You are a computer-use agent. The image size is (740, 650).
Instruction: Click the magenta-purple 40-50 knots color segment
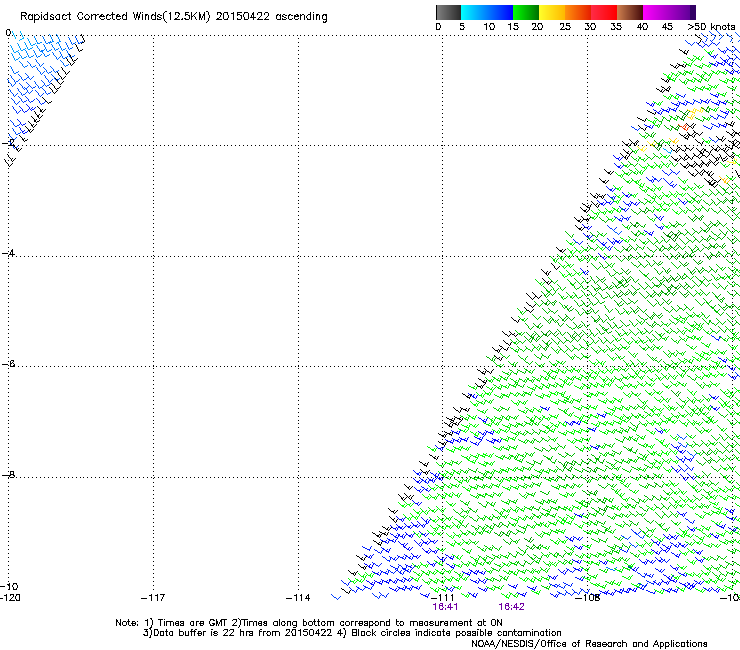click(669, 12)
